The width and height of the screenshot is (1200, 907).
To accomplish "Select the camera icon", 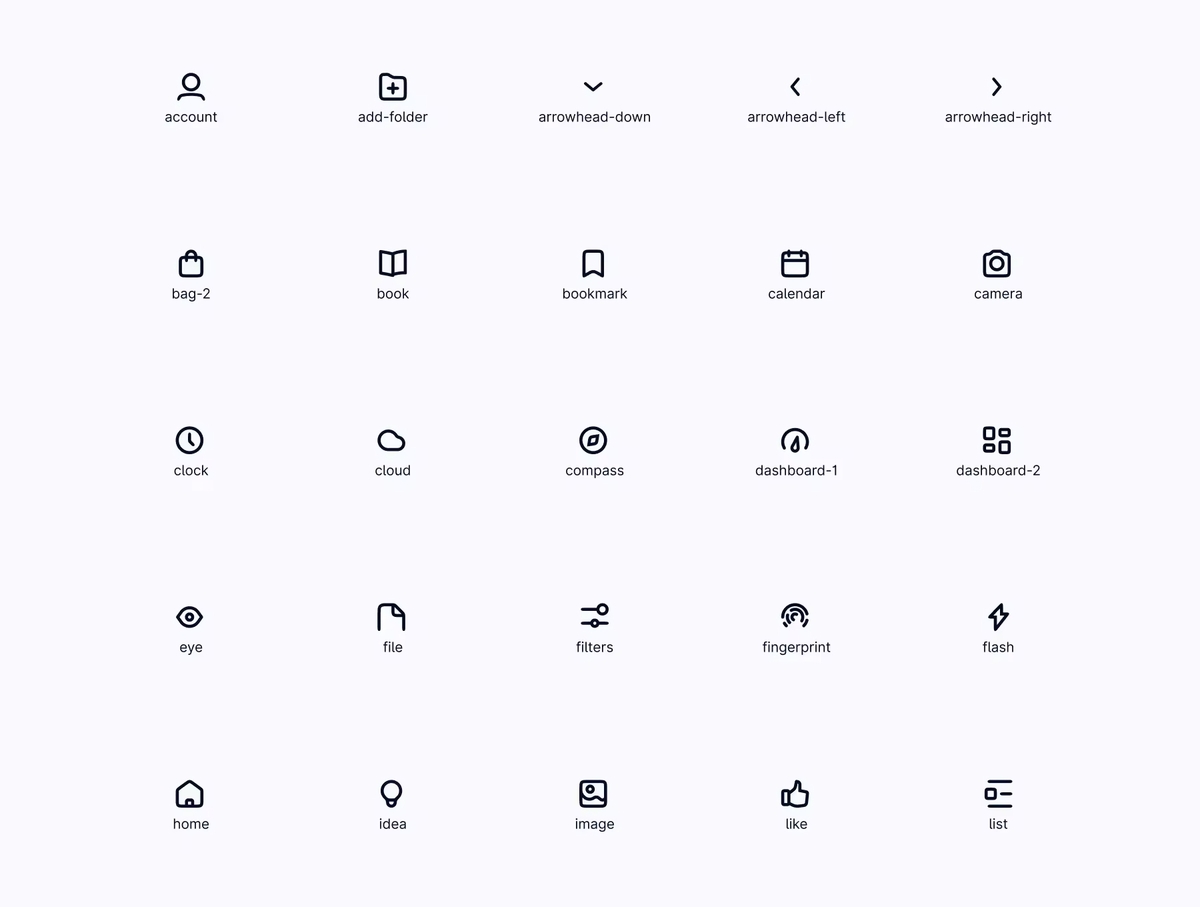I will [997, 264].
